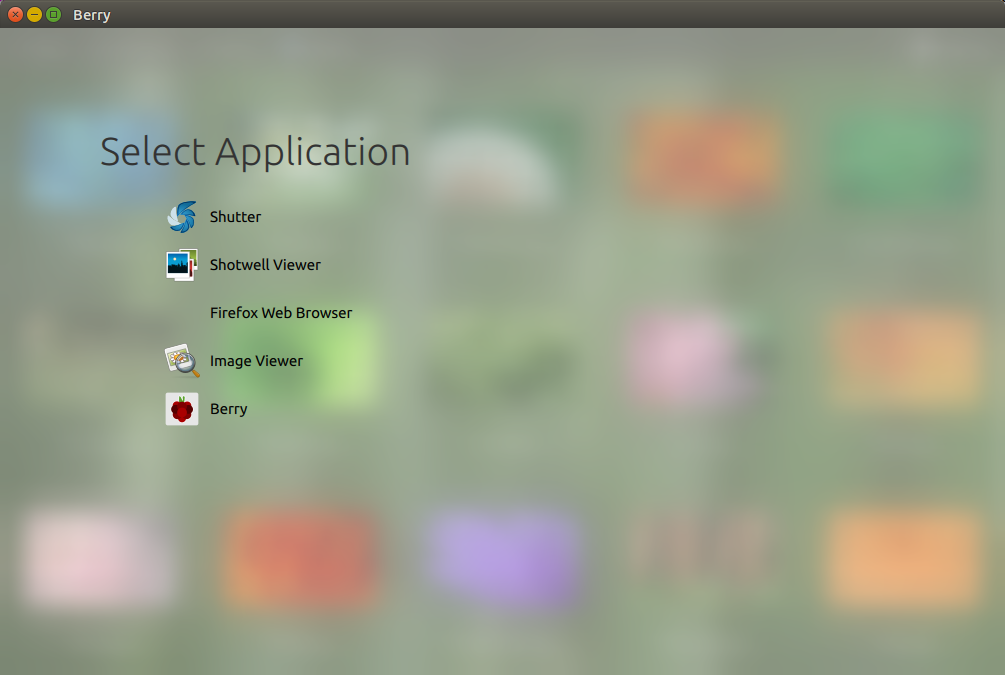Select the "Shutter" text entry
This screenshot has height=675, width=1005.
(235, 217)
